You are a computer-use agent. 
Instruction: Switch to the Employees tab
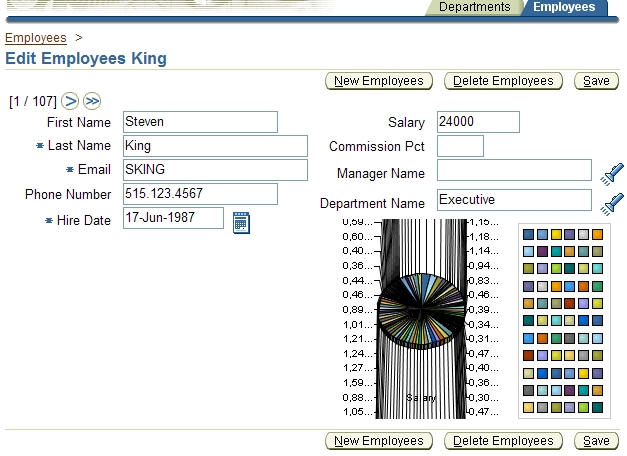[x=564, y=7]
